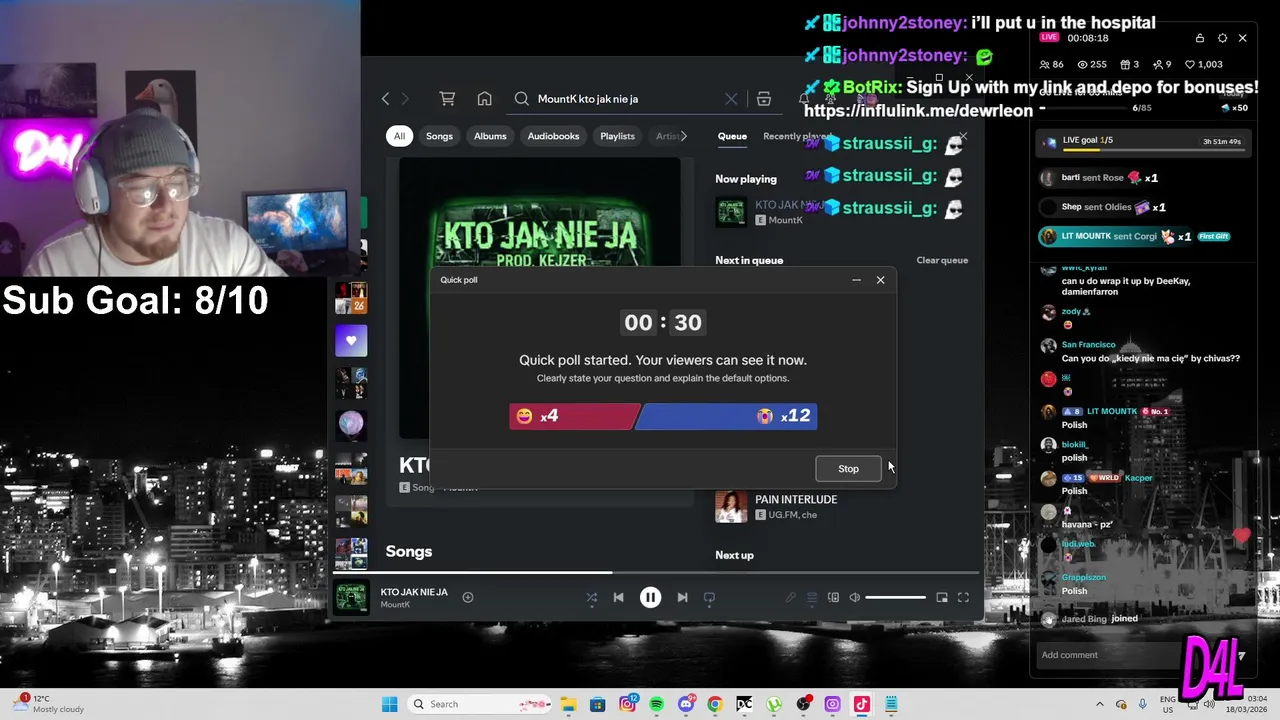The image size is (1280, 720).
Task: Open Spotify Browse icon next to search
Action: (764, 99)
